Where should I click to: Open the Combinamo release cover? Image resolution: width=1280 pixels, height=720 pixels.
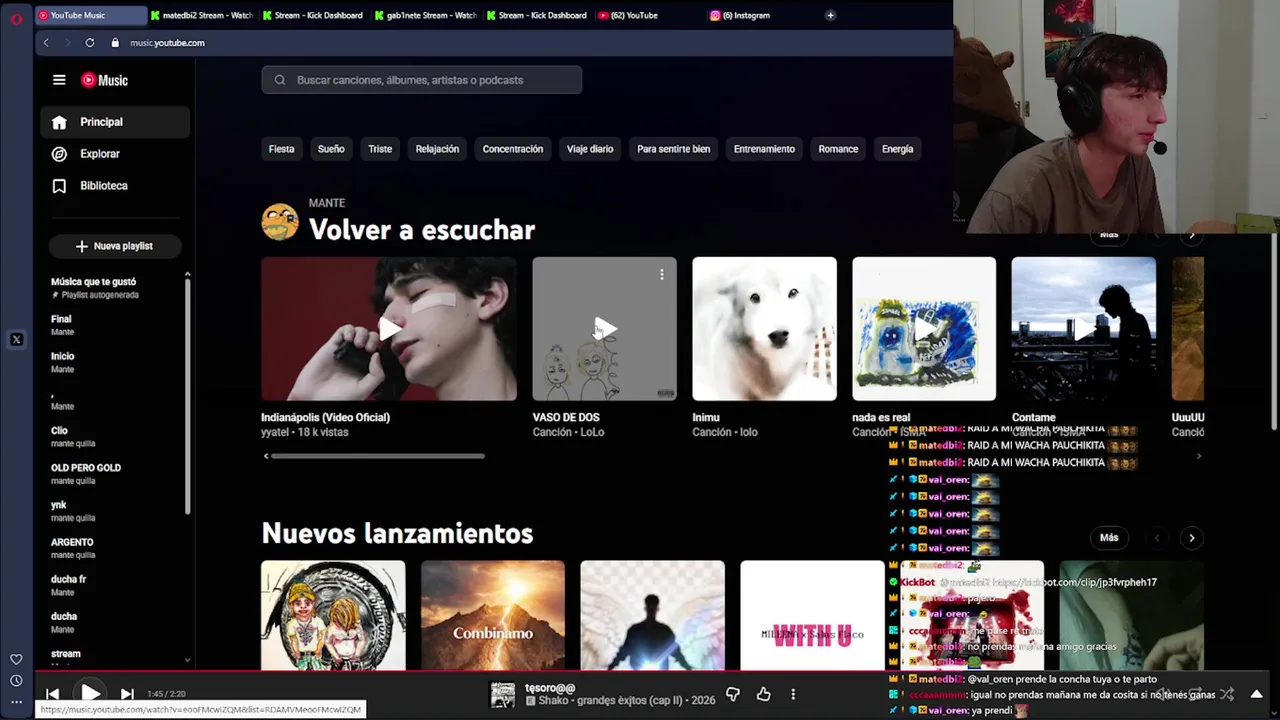pyautogui.click(x=492, y=616)
